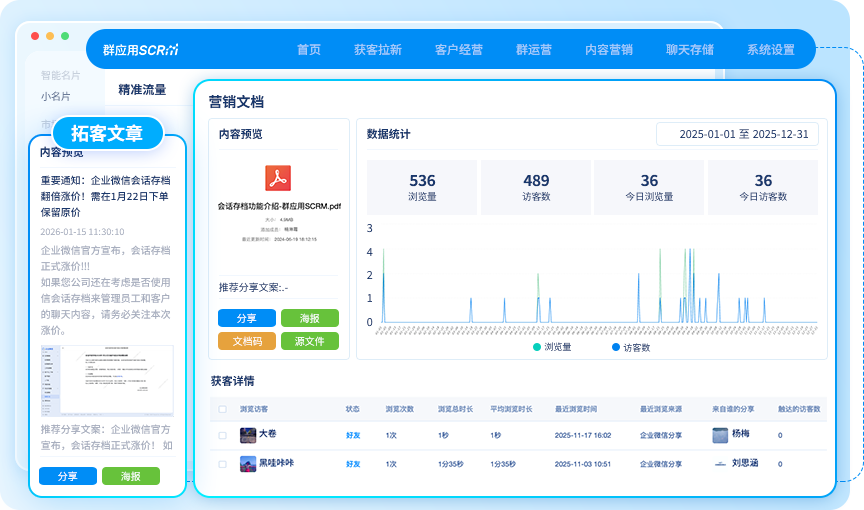
Task: Click 智能名片 sidebar heading
Action: tap(61, 75)
